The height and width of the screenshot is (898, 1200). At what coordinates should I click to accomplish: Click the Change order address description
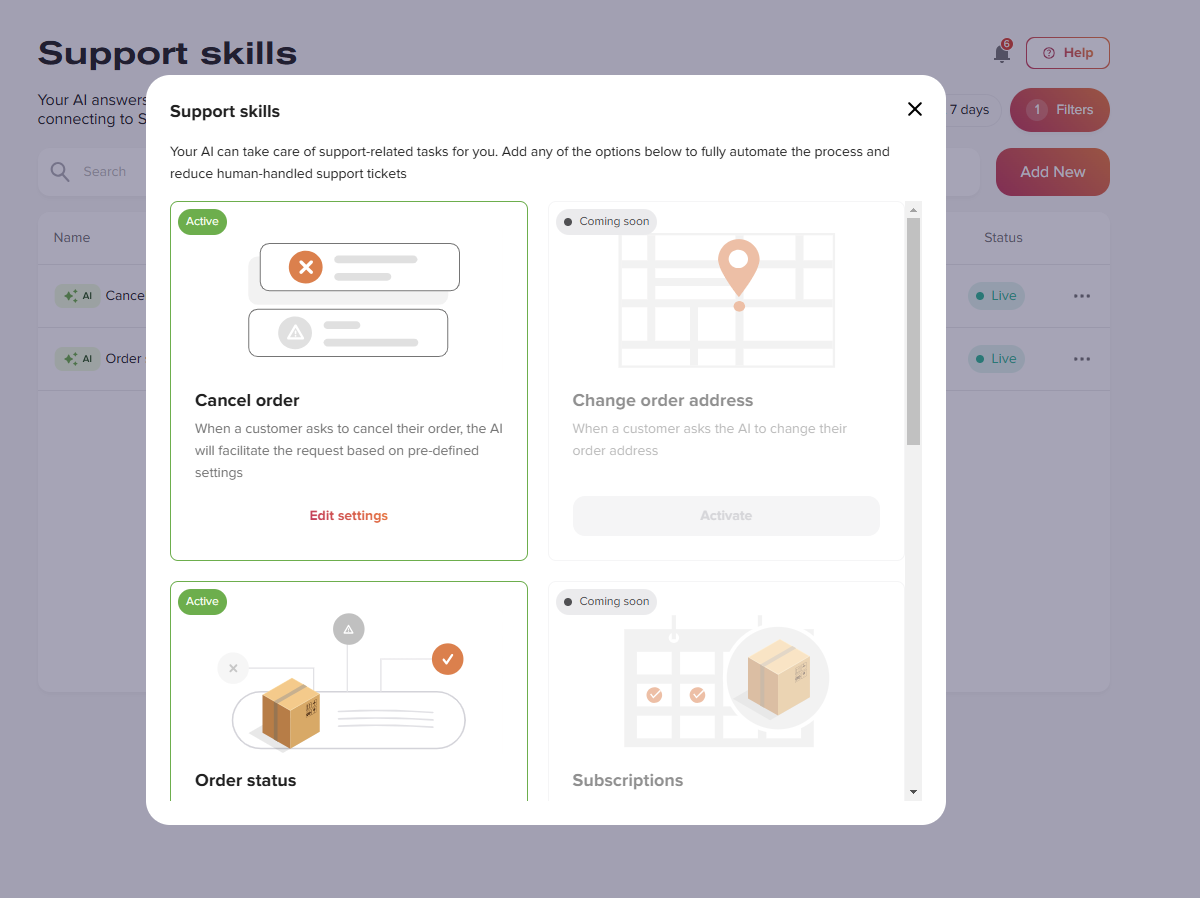tap(710, 440)
